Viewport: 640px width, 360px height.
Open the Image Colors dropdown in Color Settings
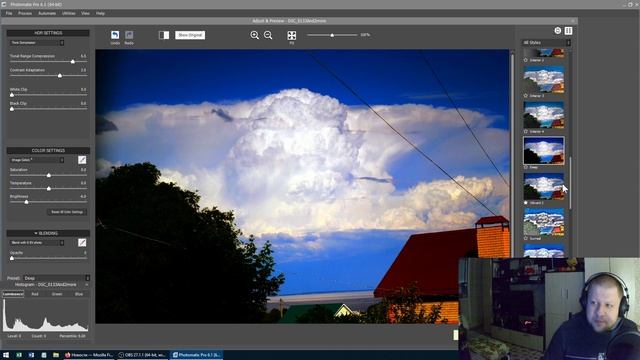[37, 160]
